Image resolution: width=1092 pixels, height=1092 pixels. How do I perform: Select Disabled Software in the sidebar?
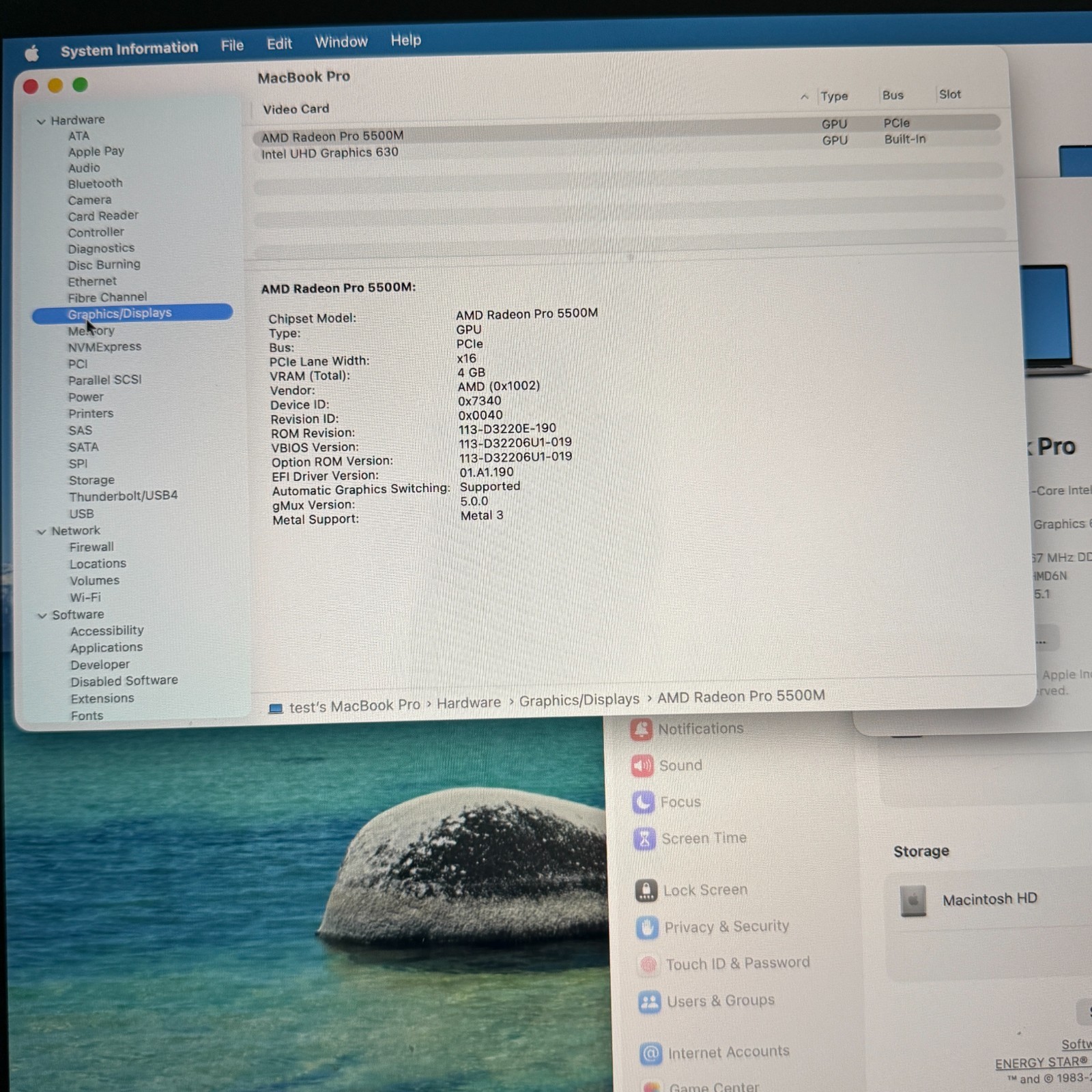point(124,681)
